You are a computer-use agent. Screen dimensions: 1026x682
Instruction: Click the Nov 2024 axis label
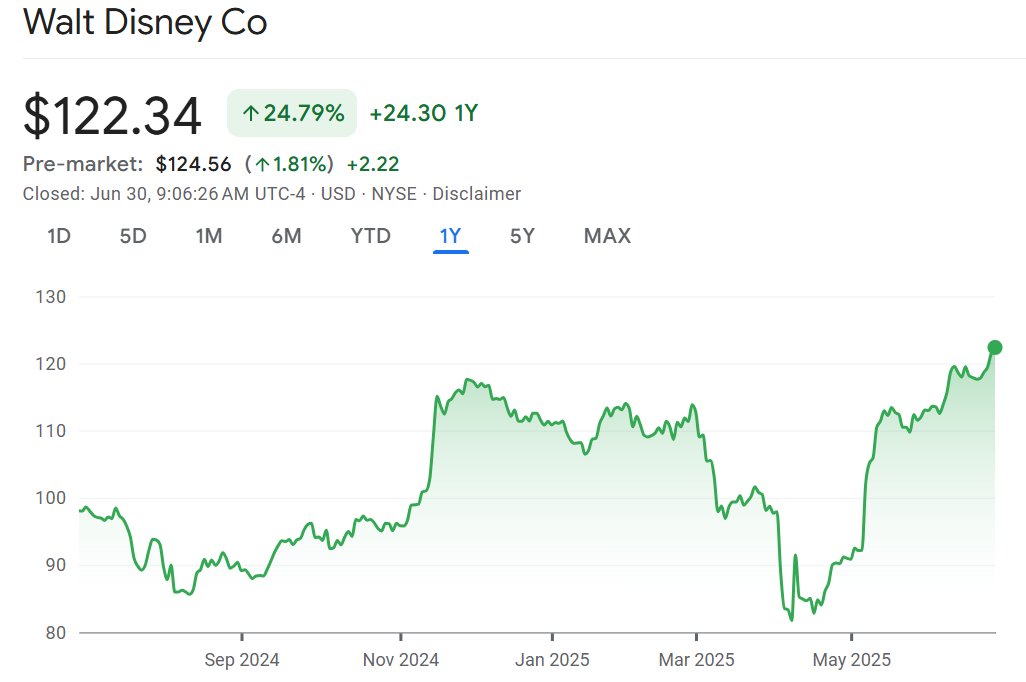(400, 660)
